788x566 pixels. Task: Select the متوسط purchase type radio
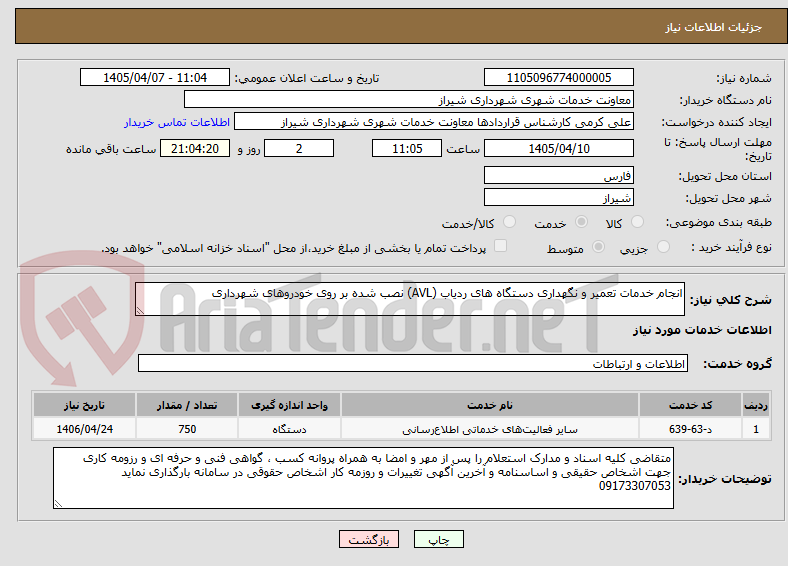click(598, 246)
